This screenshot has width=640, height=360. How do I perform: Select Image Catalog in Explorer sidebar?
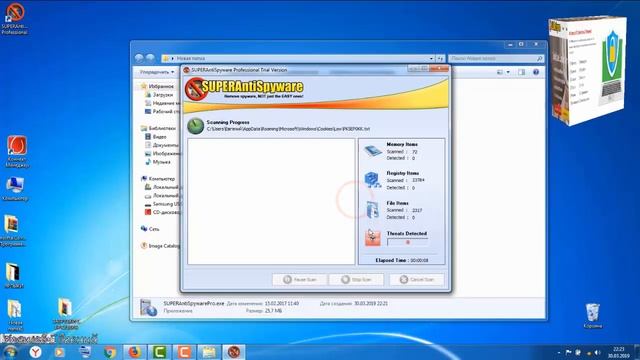[x=160, y=246]
